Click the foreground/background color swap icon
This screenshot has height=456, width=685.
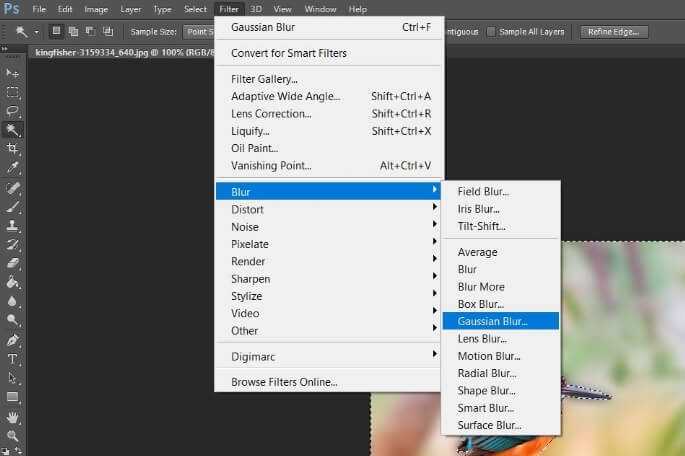click(18, 449)
